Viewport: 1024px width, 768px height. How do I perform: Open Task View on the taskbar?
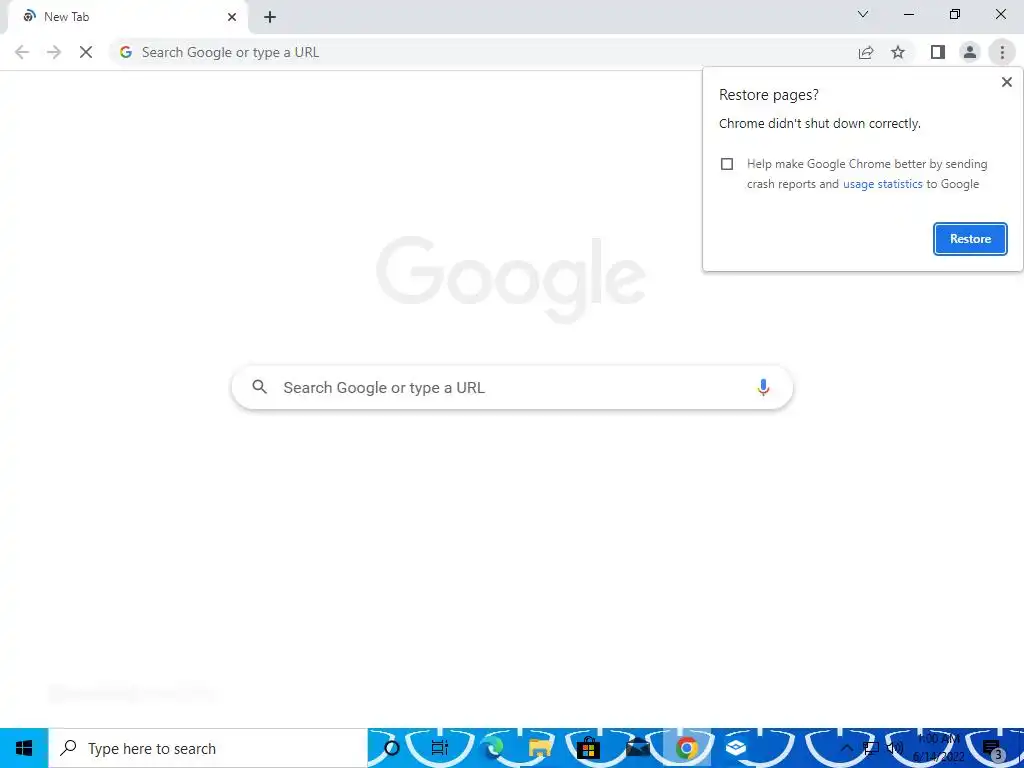pos(440,748)
